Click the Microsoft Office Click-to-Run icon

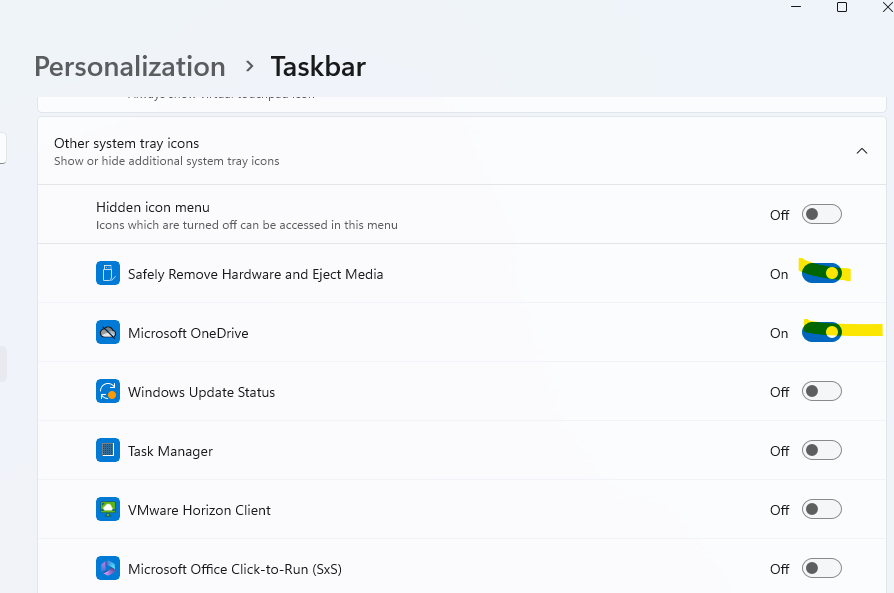(x=108, y=569)
